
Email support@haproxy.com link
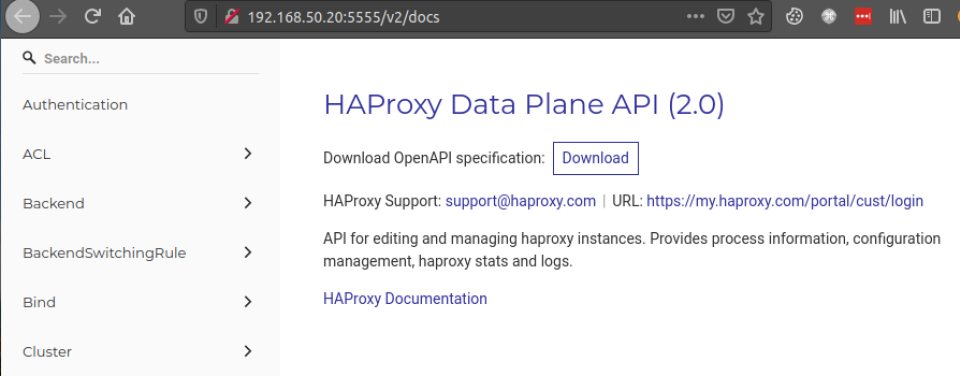tap(520, 201)
